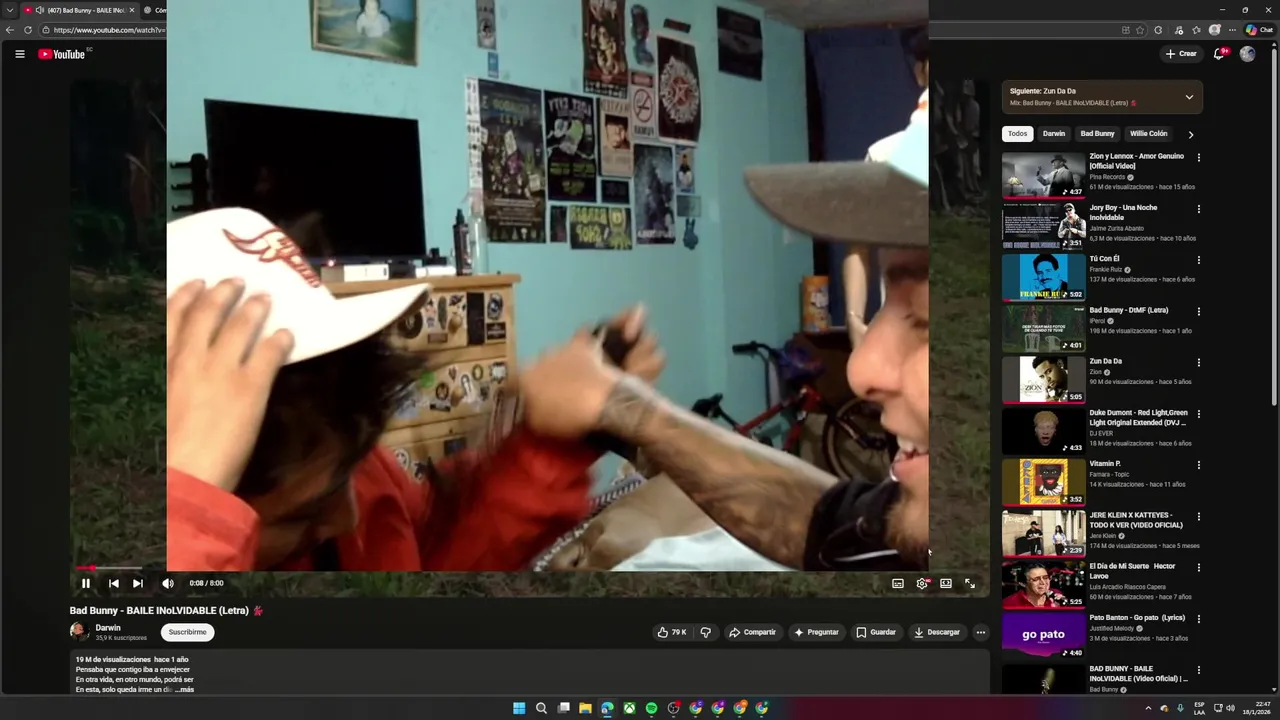Open options for JERE KLEIN X KATTEYES video
This screenshot has width=1280, height=720.
pos(1199,517)
